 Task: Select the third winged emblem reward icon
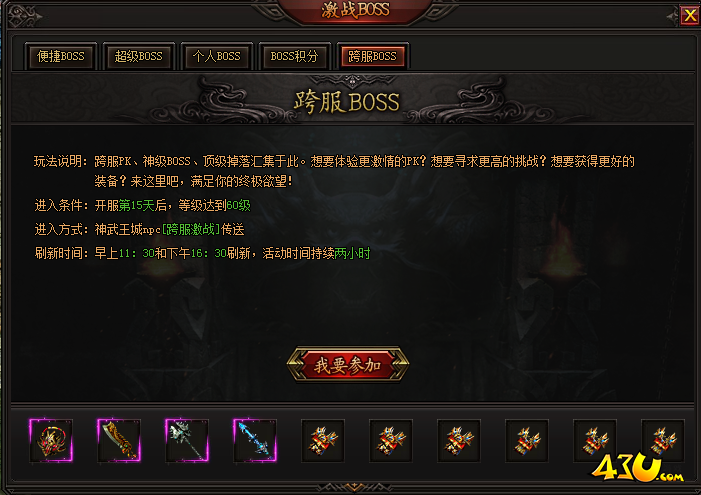point(459,440)
